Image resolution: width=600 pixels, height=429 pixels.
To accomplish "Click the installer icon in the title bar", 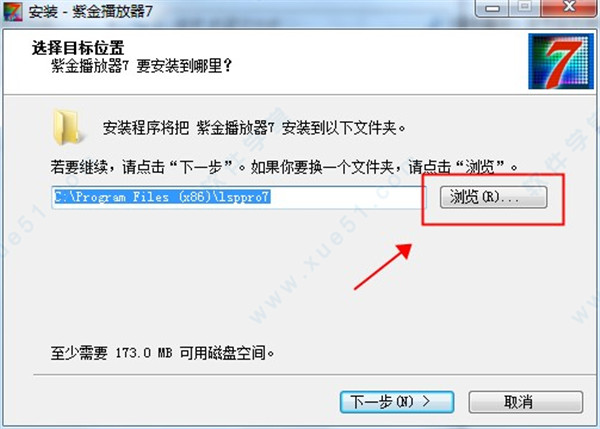I will (13, 10).
